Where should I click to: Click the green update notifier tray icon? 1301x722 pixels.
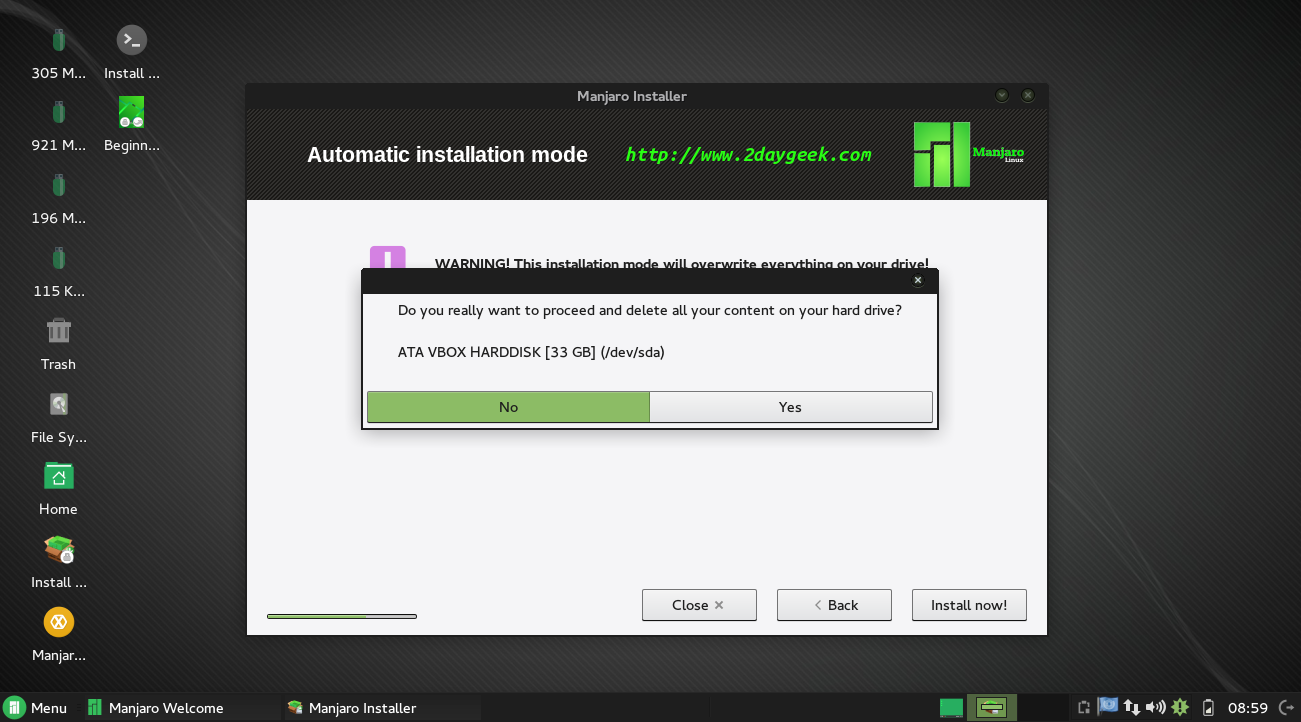[x=1180, y=708]
